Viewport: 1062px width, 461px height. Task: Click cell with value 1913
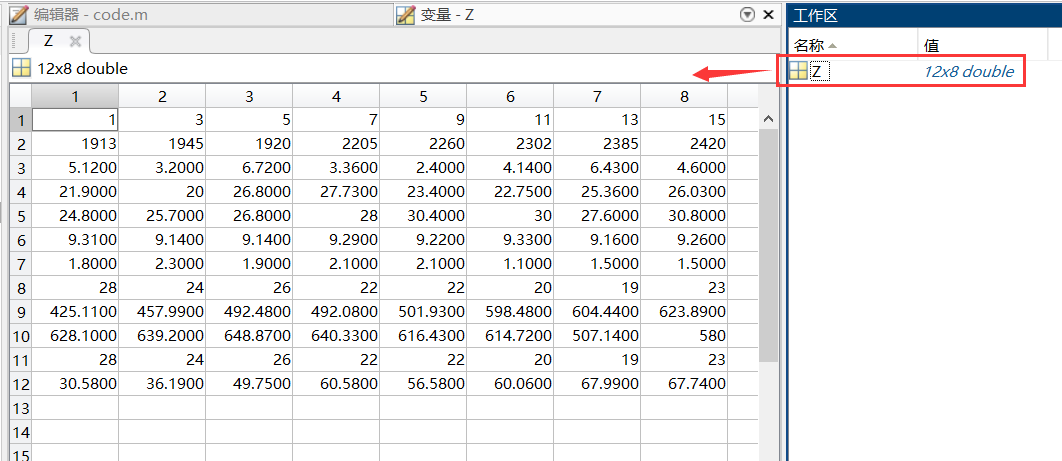75,144
